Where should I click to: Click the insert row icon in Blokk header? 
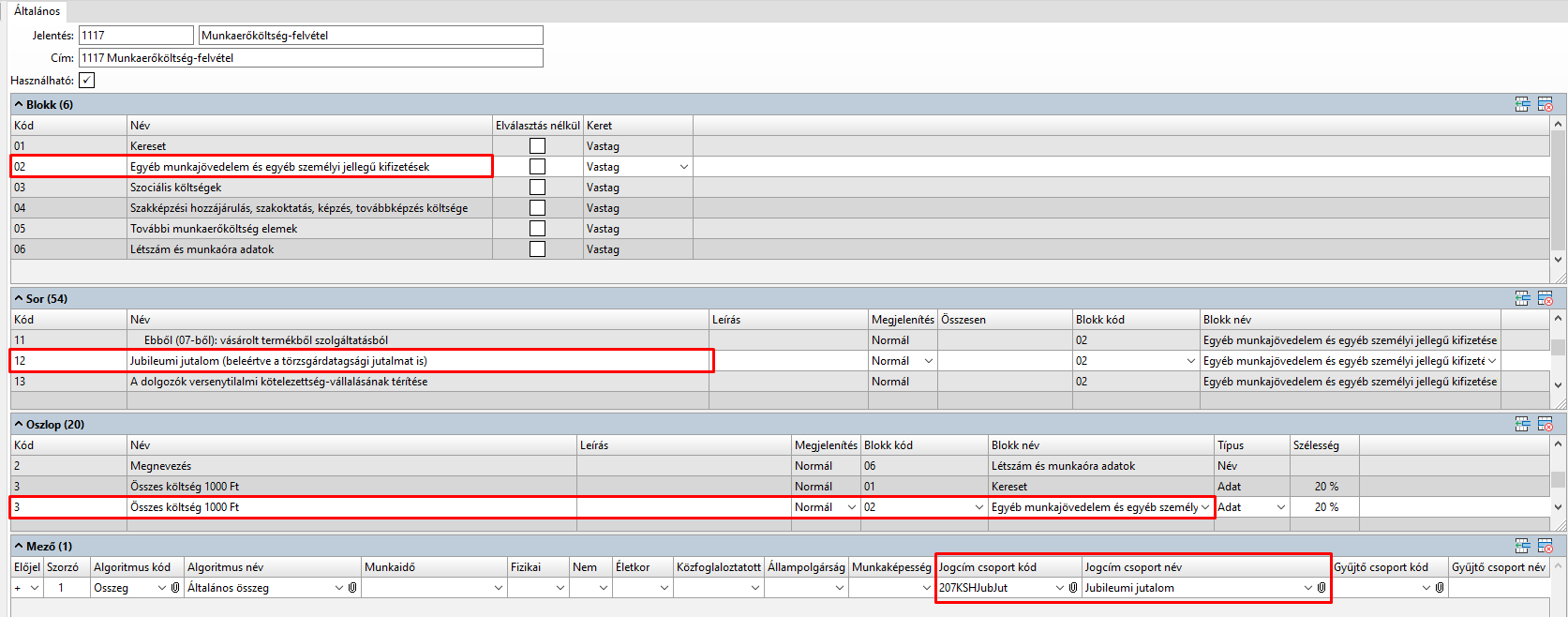[x=1522, y=104]
